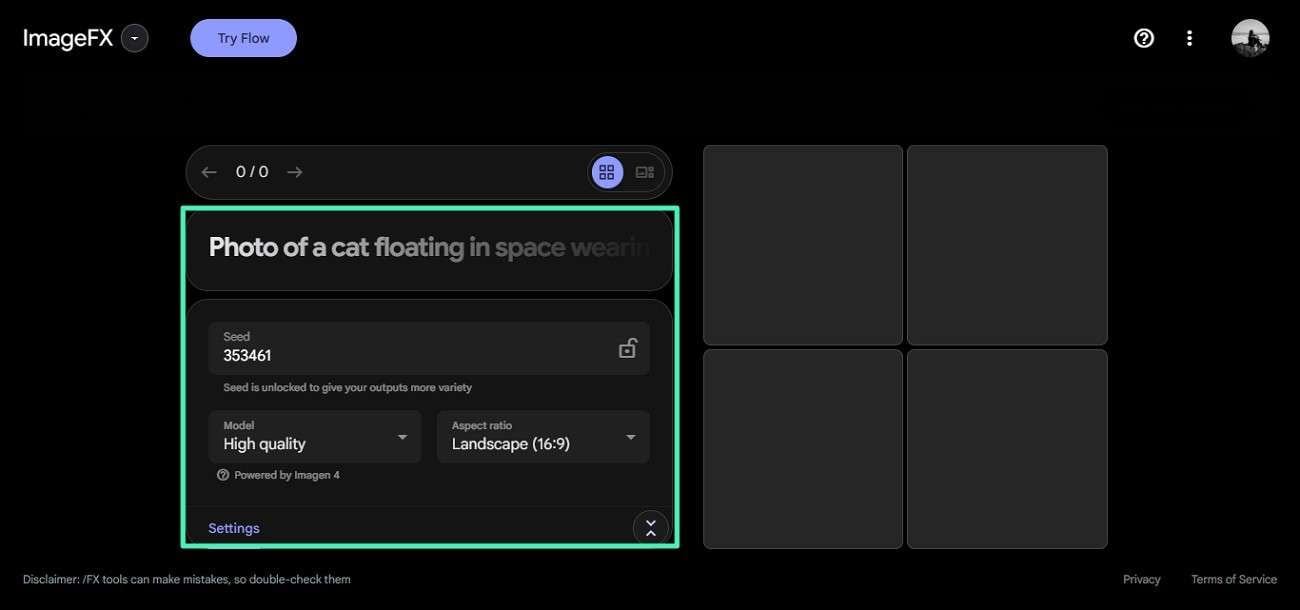Open the Model dropdown showing High quality
This screenshot has height=610, width=1300.
click(x=314, y=435)
